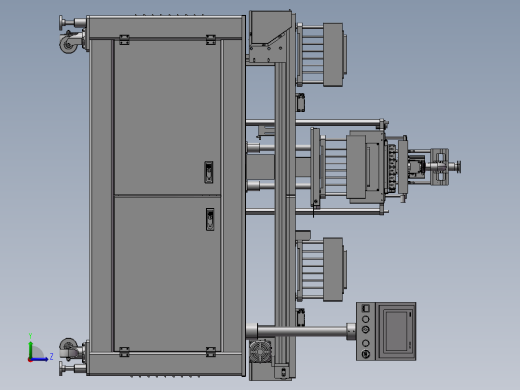Select the handwheel at the central press assembly's end
This screenshot has width=520, height=390.
pyautogui.click(x=459, y=167)
